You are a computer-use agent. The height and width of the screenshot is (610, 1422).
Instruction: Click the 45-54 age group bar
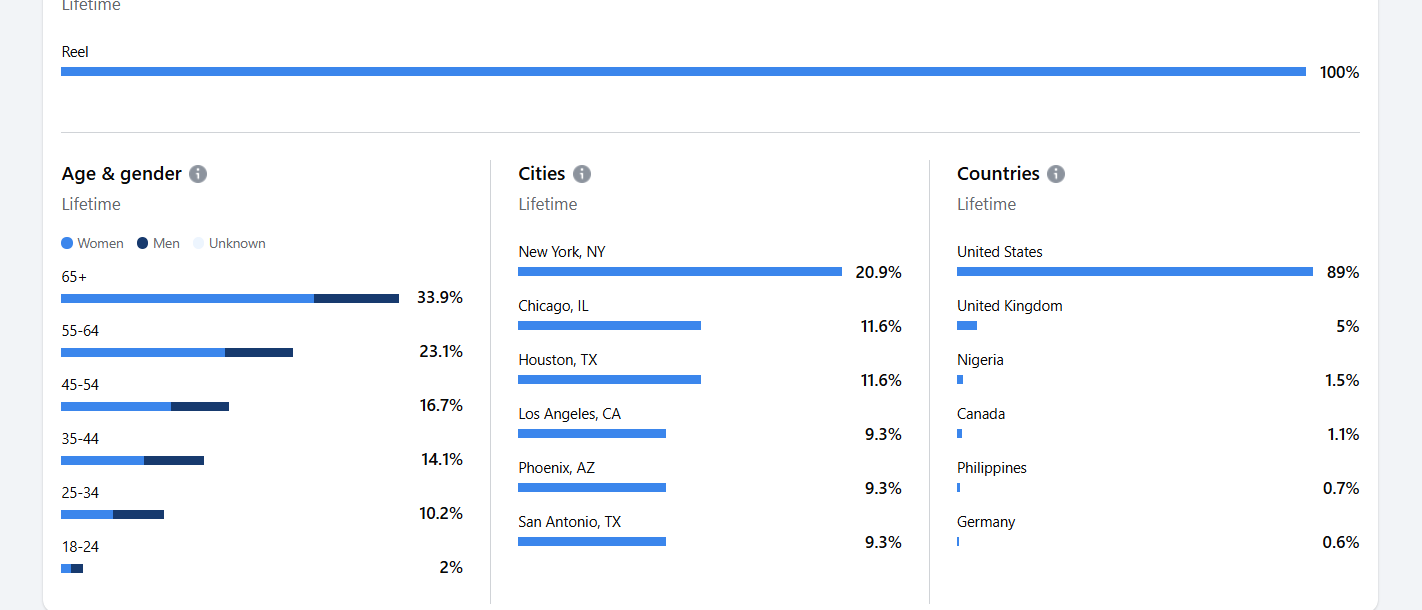(145, 406)
